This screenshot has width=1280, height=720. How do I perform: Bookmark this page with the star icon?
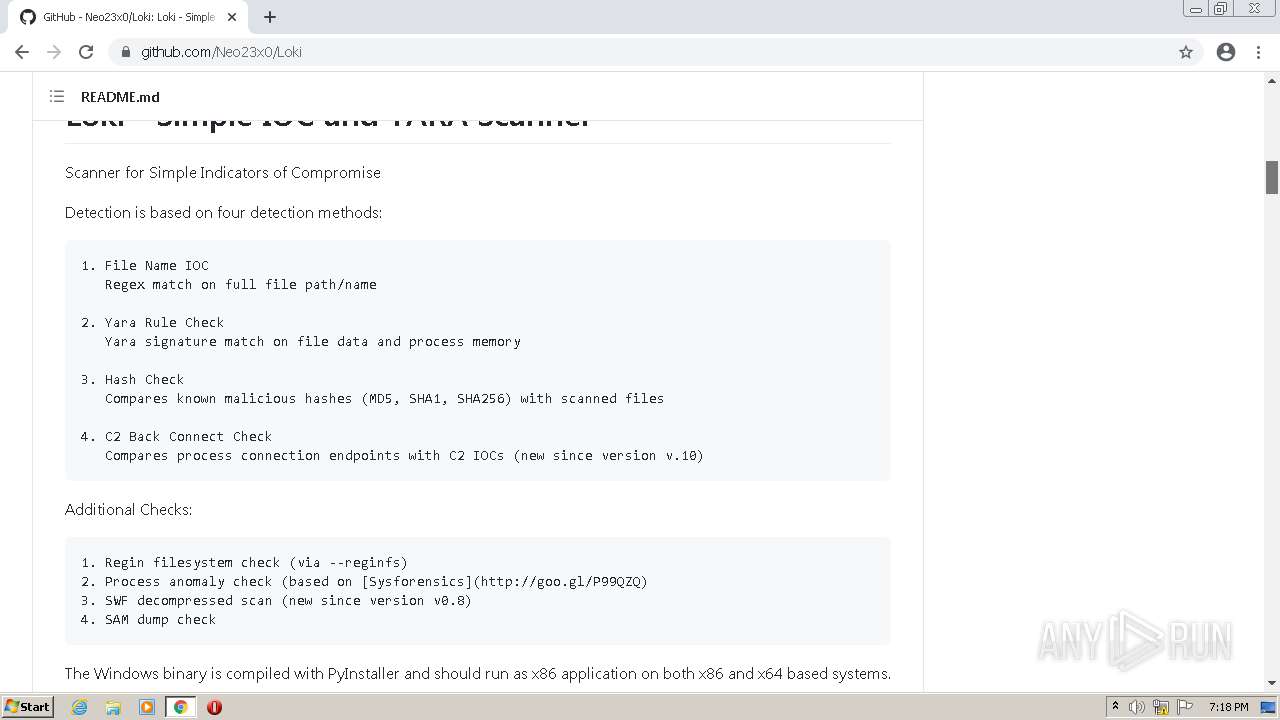point(1186,52)
